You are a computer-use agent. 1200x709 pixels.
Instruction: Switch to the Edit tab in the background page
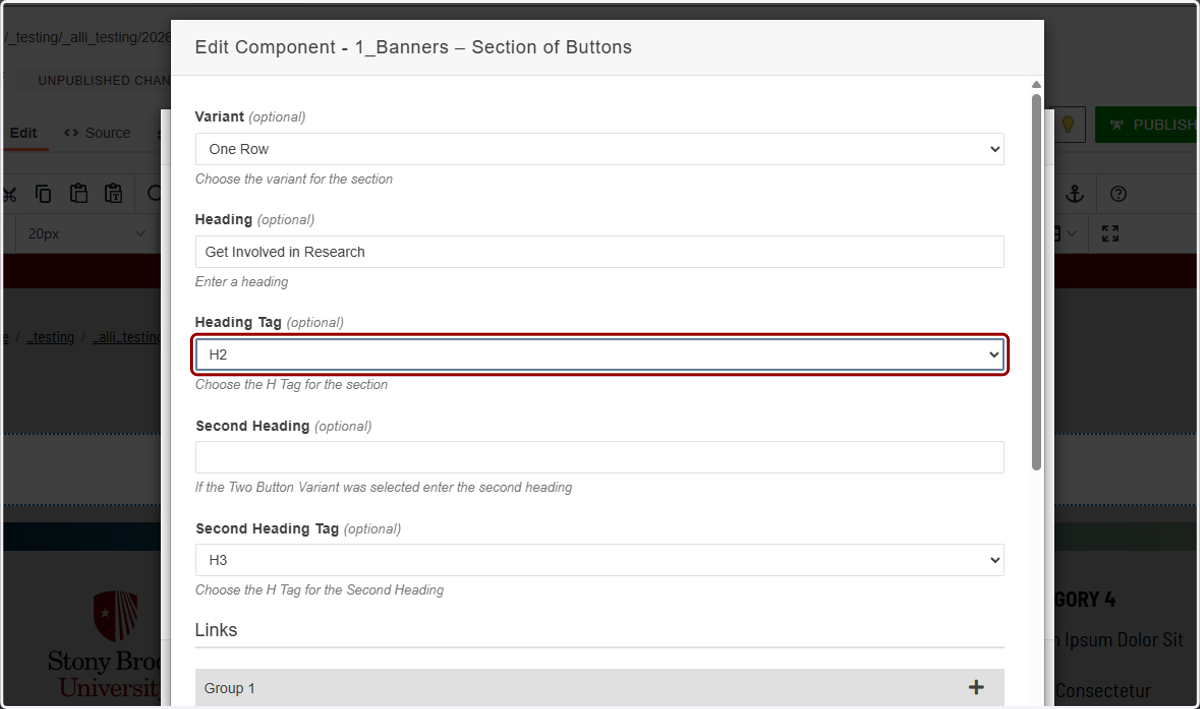tap(24, 133)
